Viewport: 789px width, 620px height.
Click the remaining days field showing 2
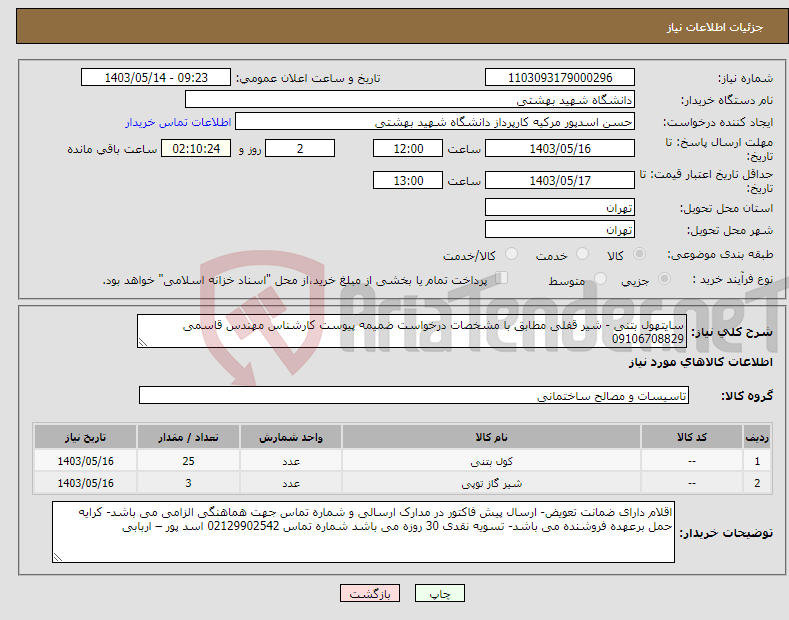(300, 148)
